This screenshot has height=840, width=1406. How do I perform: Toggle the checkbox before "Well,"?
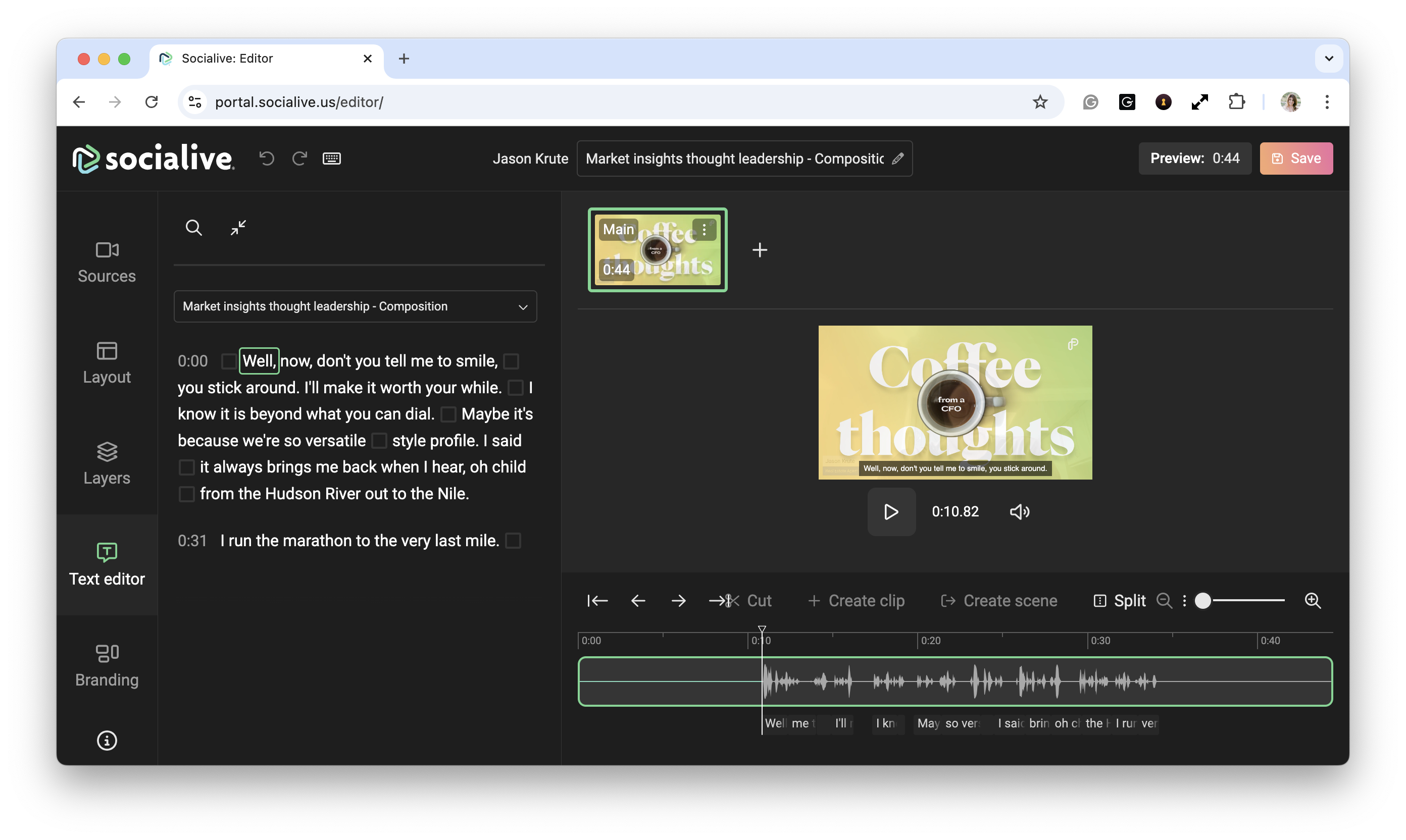click(x=229, y=361)
